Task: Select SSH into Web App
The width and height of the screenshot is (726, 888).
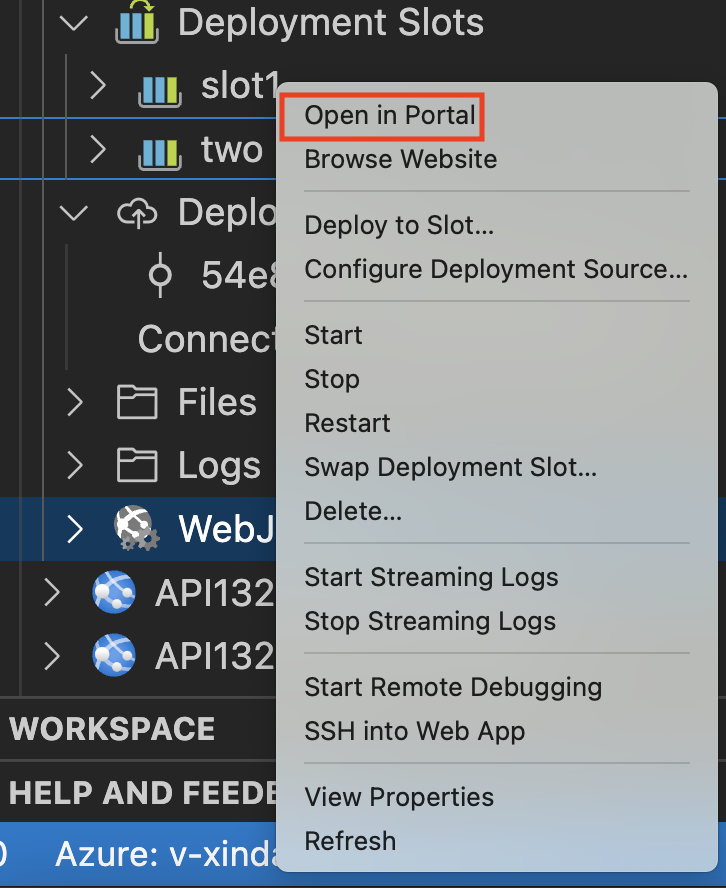Action: [415, 731]
